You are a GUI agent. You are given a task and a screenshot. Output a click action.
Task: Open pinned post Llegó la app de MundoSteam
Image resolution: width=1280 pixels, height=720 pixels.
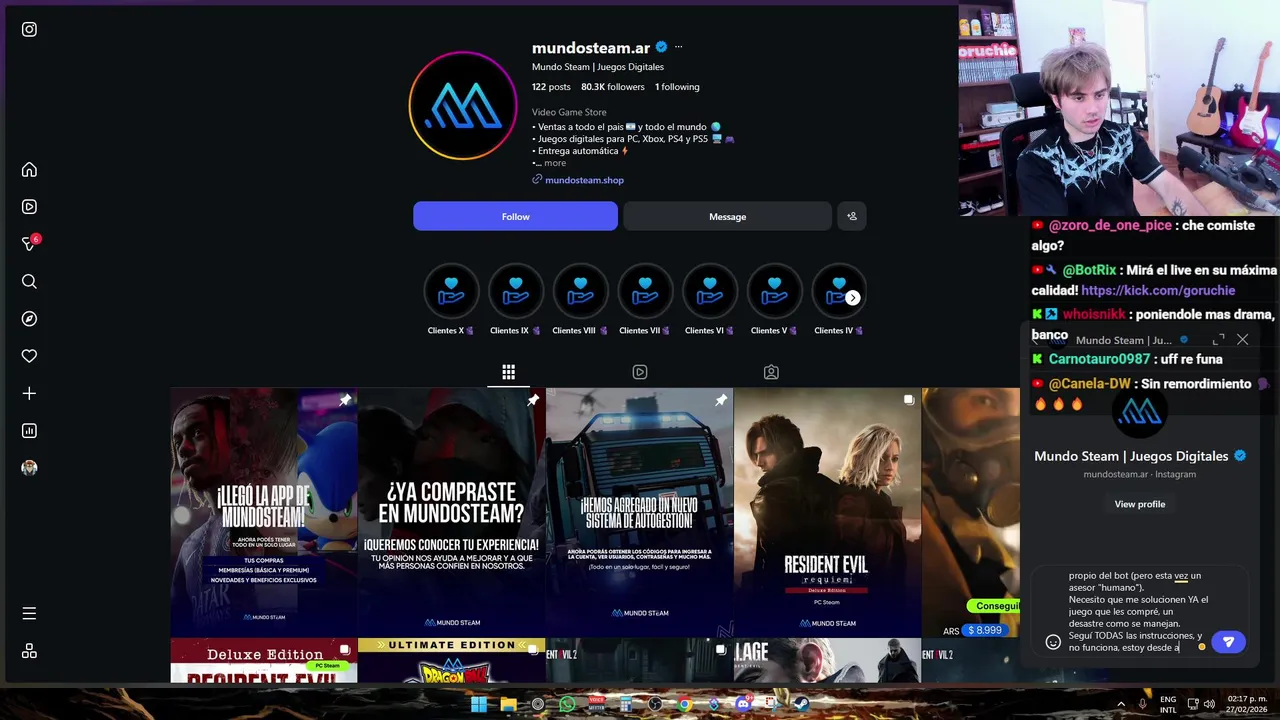pos(264,512)
